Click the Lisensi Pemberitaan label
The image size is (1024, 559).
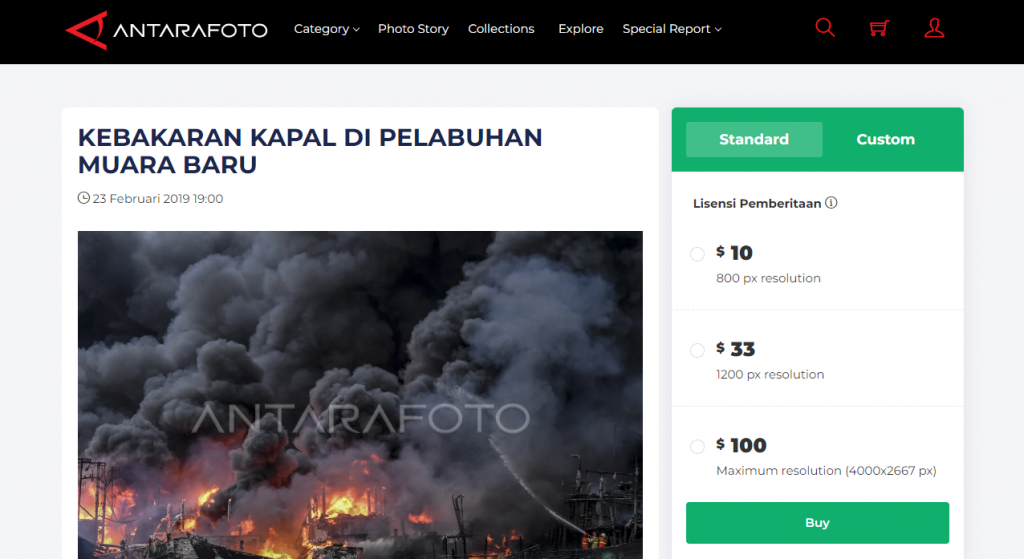click(x=757, y=204)
